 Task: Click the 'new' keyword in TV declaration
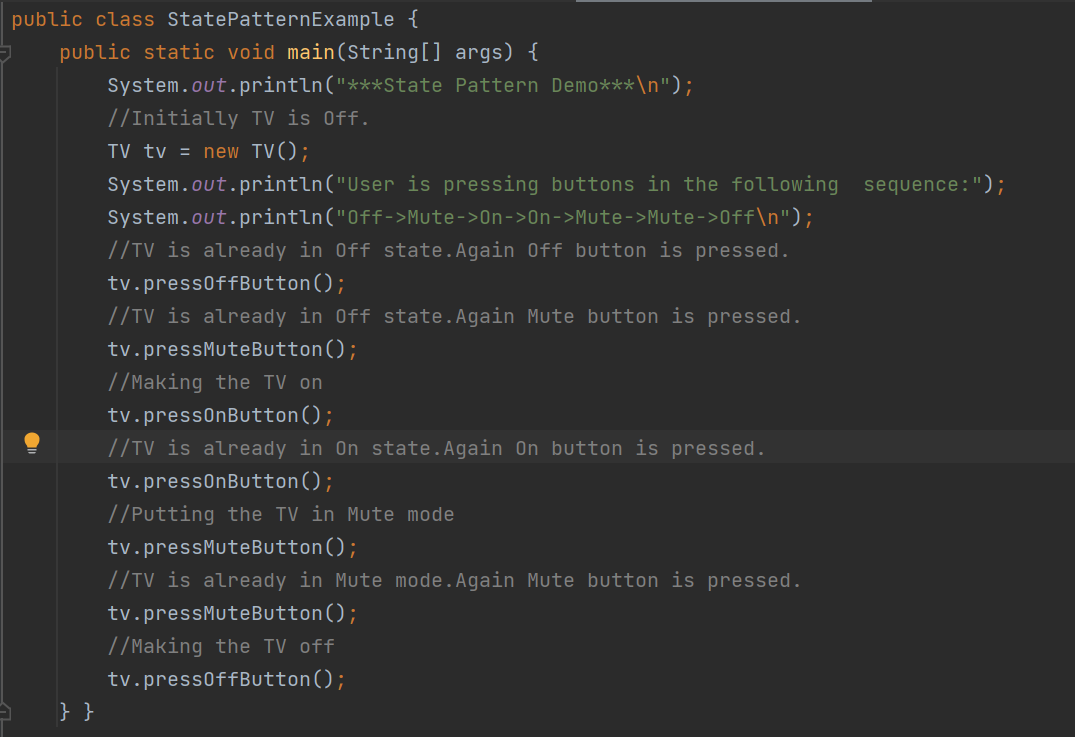point(221,152)
